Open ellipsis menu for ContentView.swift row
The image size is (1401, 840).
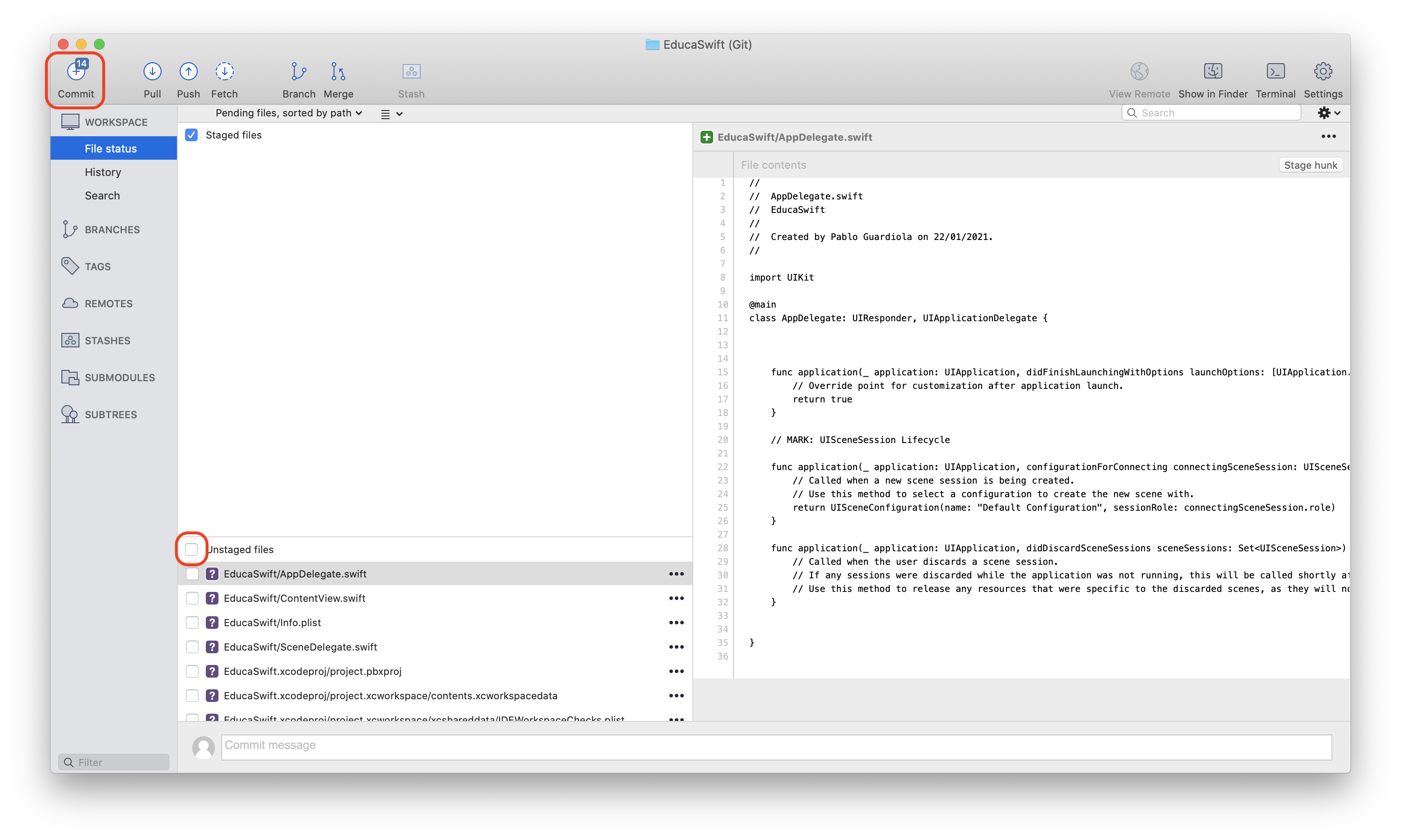click(676, 598)
